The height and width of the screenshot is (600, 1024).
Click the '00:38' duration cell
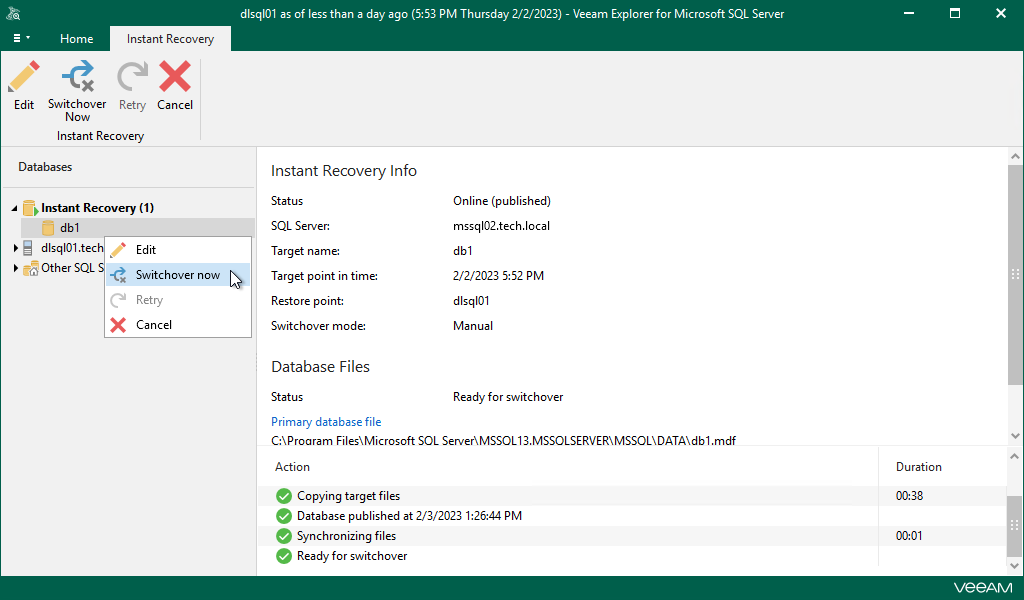pos(909,496)
